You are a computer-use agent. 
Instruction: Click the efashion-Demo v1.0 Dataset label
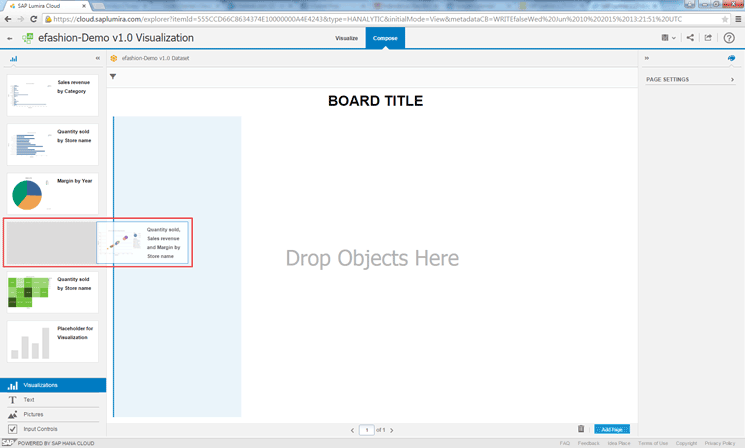point(155,58)
